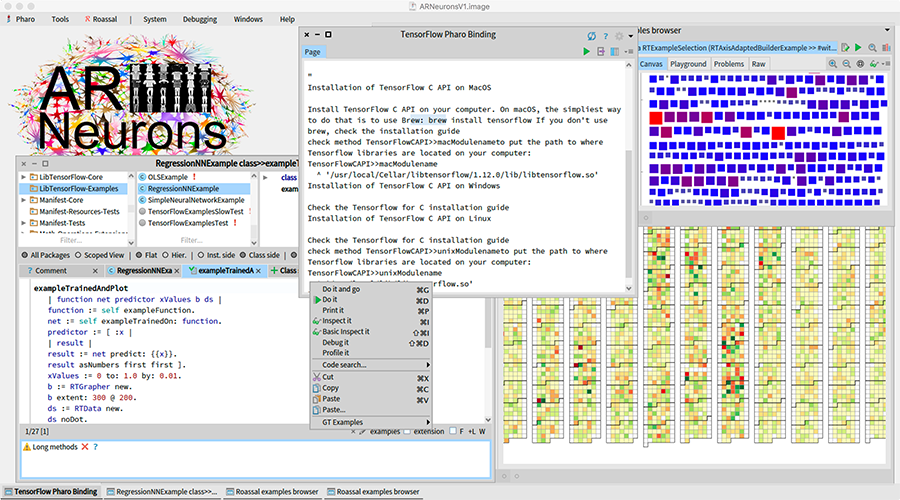This screenshot has height=500, width=900.
Task: Switch to the Raw tab
Action: click(x=758, y=64)
